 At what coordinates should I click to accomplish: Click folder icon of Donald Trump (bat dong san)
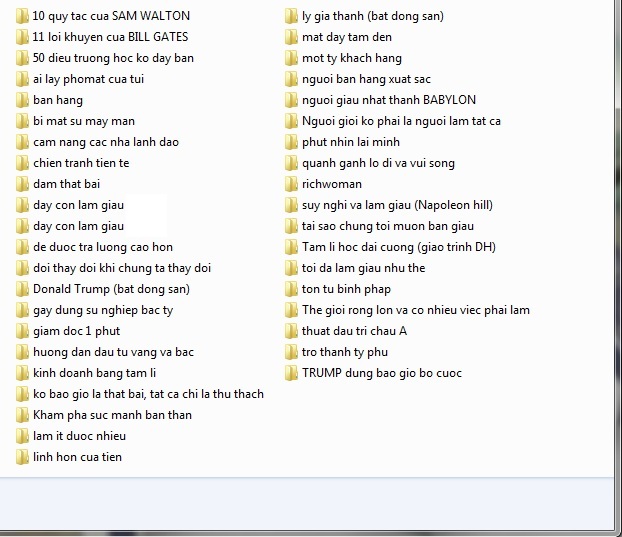pyautogui.click(x=22, y=289)
